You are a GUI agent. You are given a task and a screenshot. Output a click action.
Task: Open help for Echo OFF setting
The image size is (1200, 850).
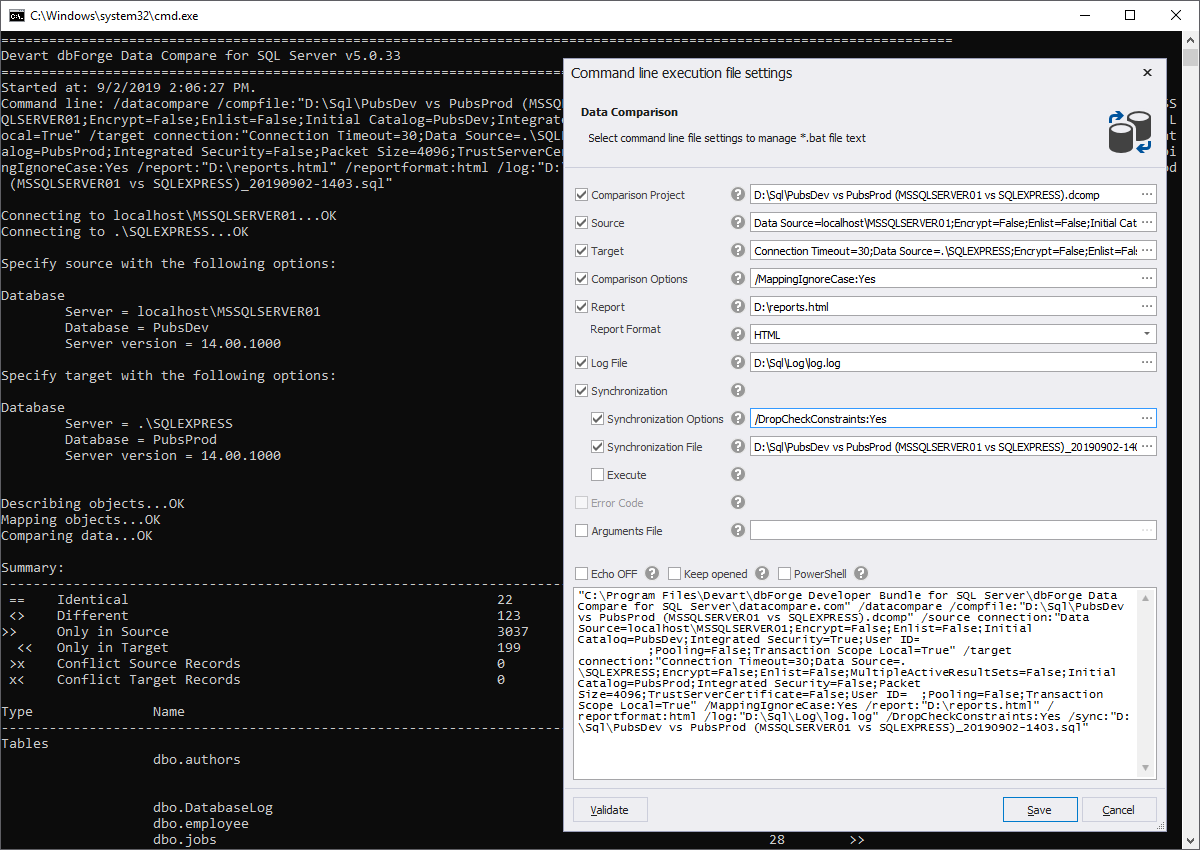click(651, 573)
